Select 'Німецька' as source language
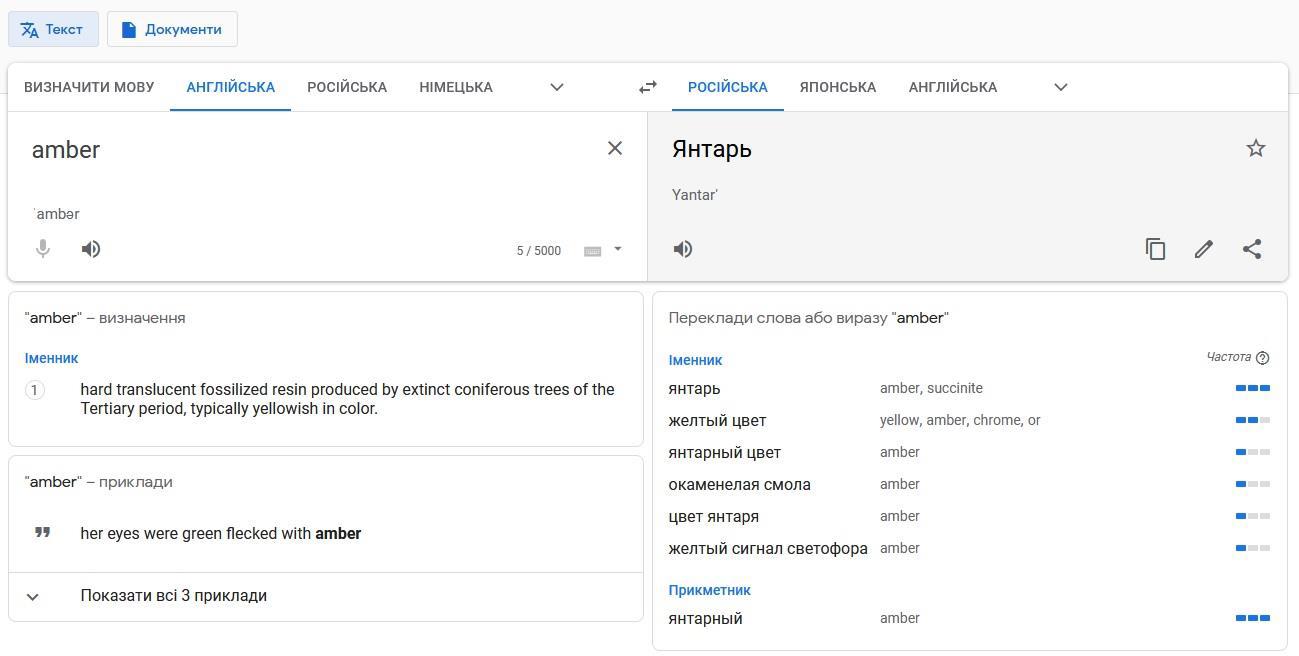The height and width of the screenshot is (656, 1299). tap(455, 87)
